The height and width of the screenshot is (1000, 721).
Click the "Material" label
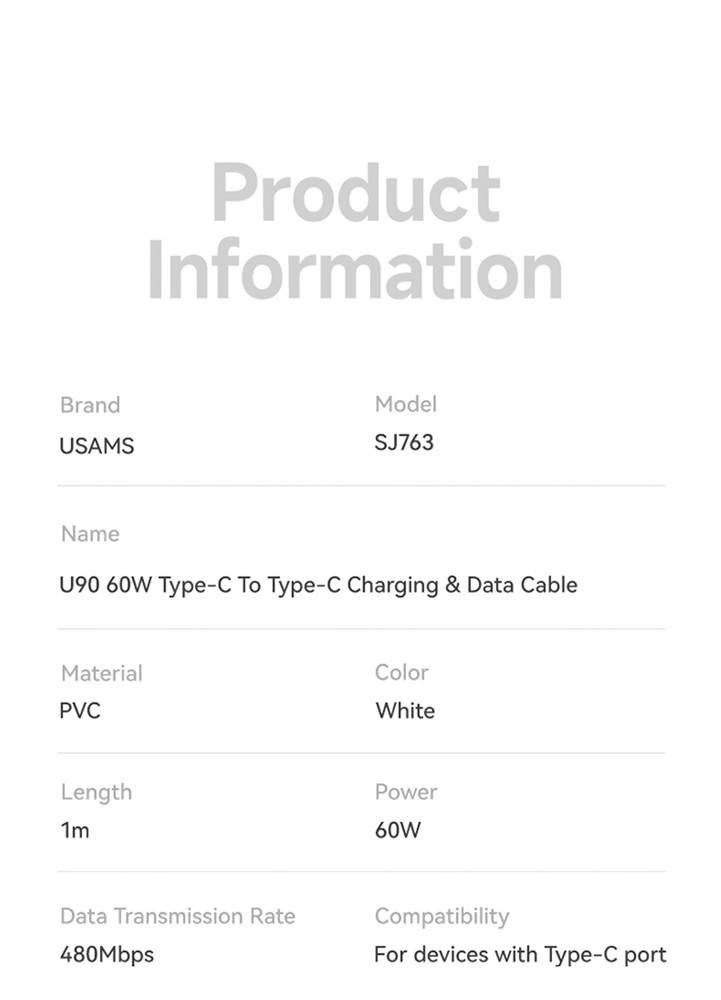coord(102,673)
